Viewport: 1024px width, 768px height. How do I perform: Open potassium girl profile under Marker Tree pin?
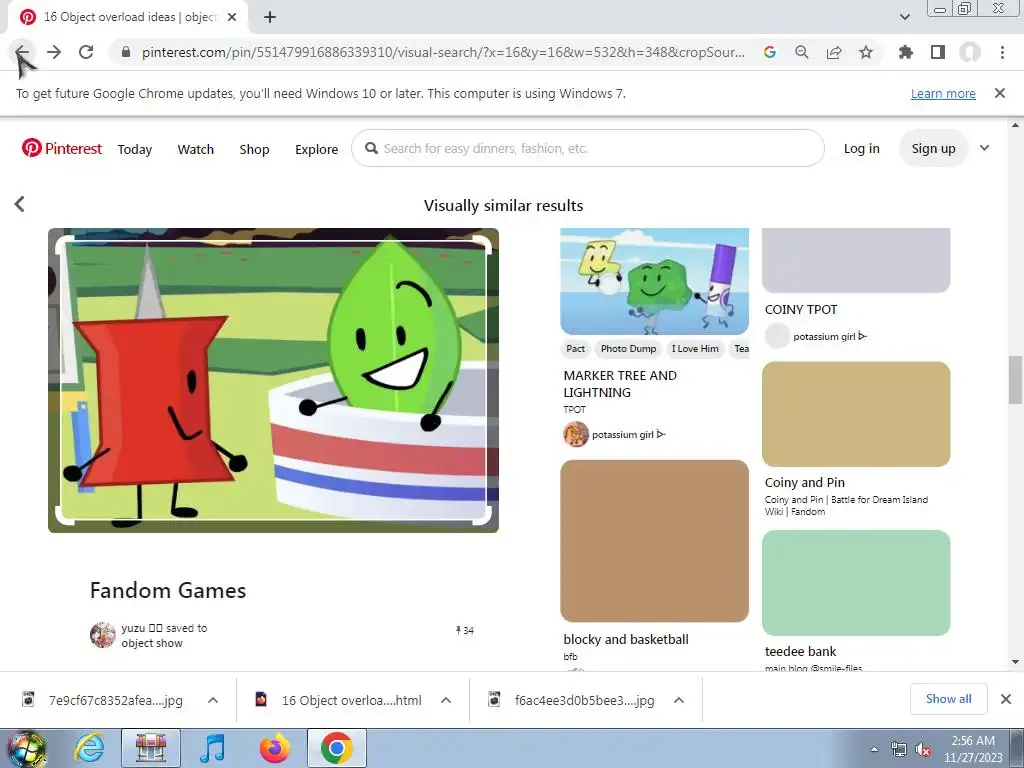[x=628, y=434]
